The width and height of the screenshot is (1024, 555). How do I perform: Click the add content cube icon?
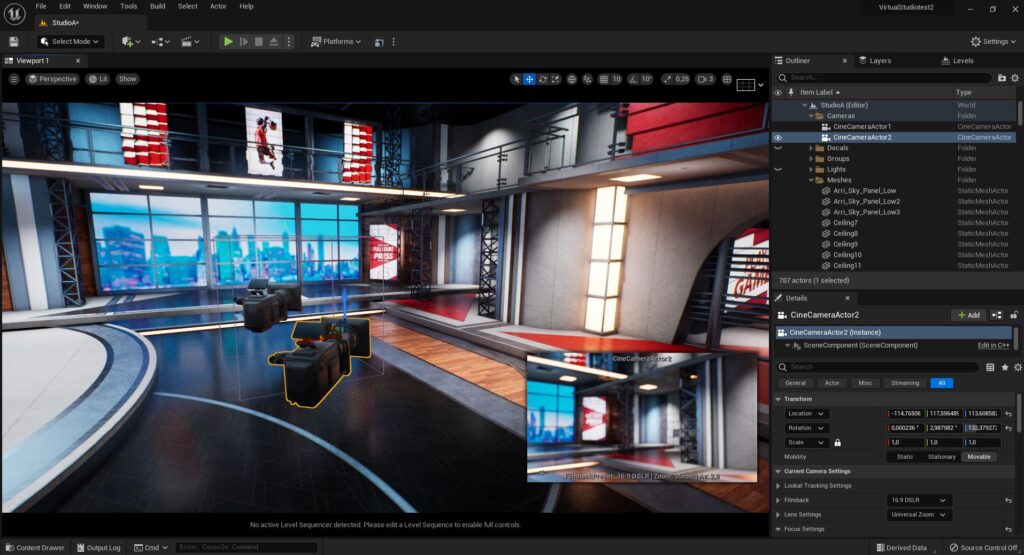[129, 42]
